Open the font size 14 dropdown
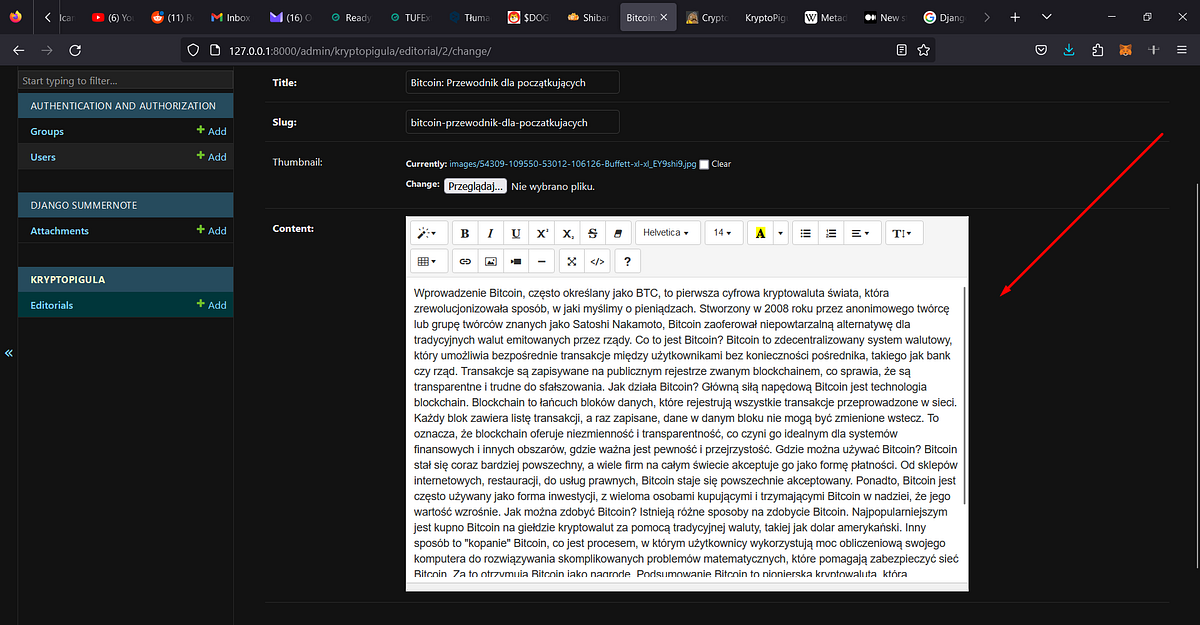 (722, 233)
